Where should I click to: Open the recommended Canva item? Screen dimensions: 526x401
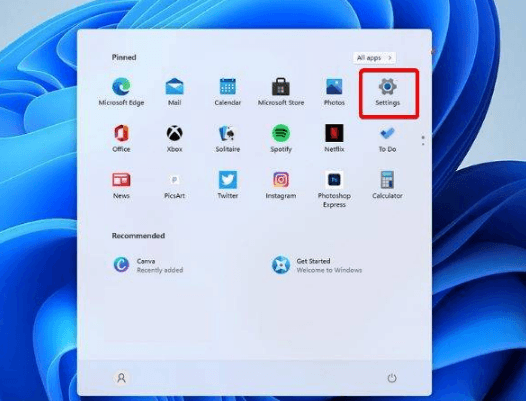[148, 265]
